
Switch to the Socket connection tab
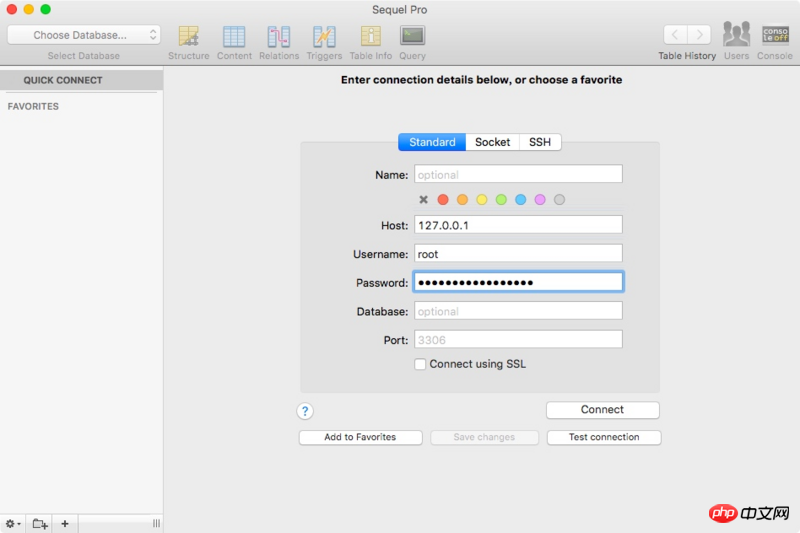coord(492,142)
